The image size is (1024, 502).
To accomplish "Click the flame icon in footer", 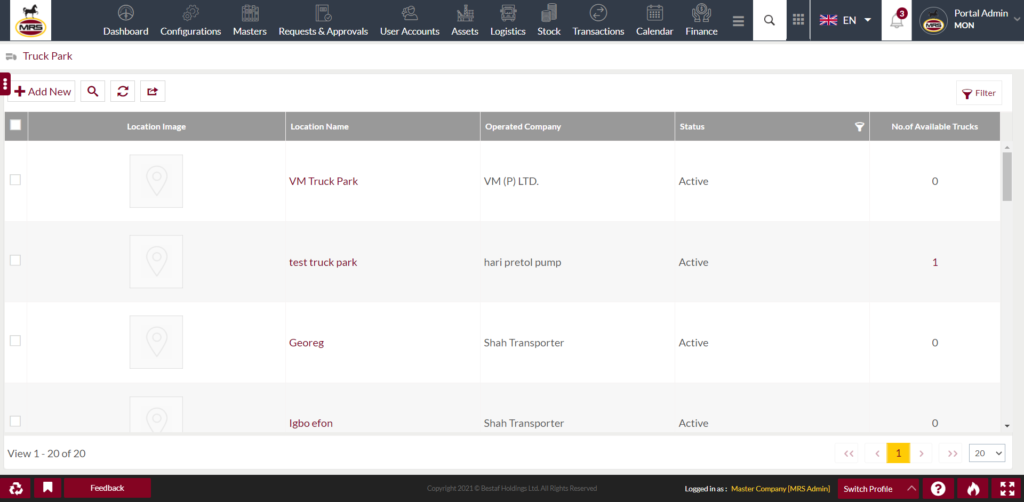I will 973,488.
